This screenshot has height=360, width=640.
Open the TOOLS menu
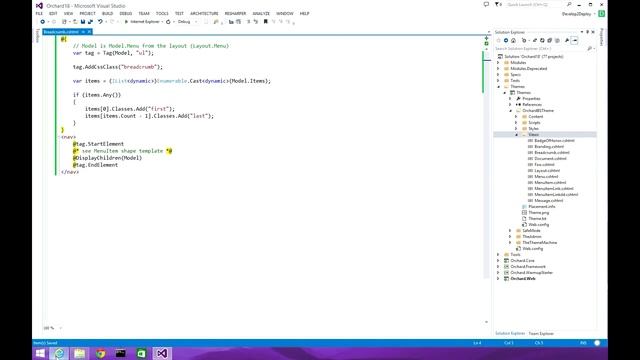click(x=162, y=13)
